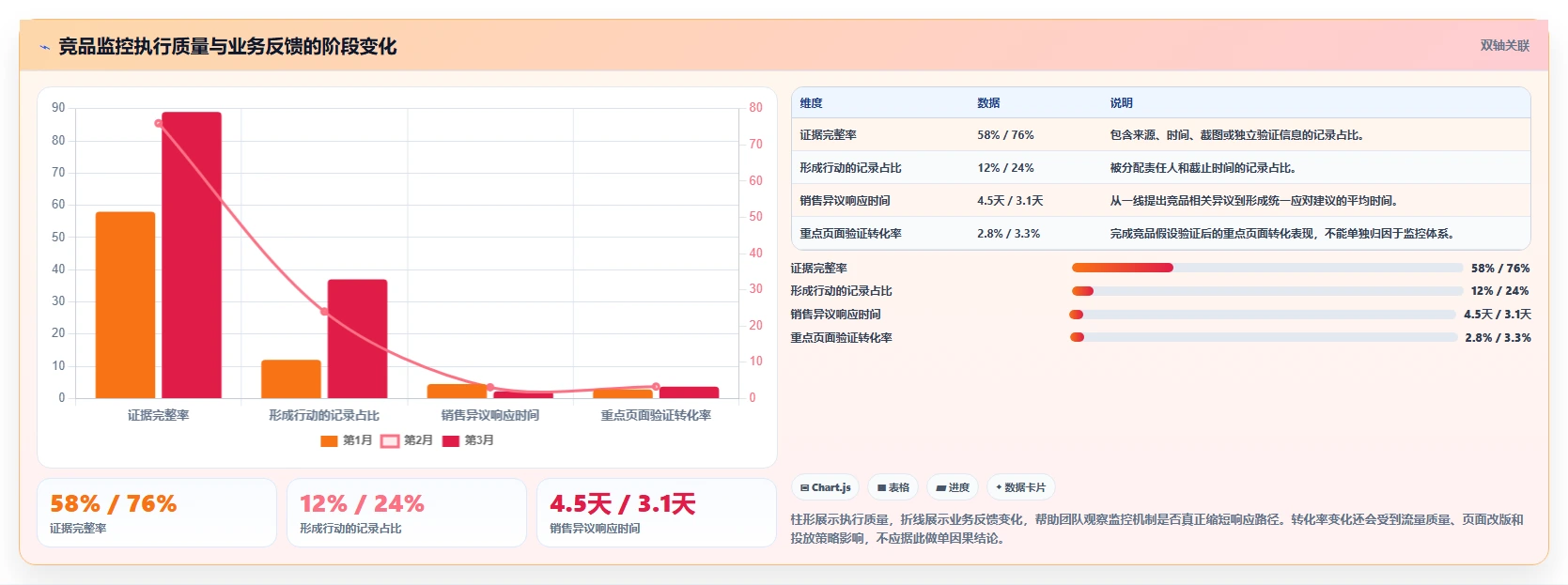Click the table cell 58% / 76%
The height and width of the screenshot is (585, 1568).
(1005, 135)
